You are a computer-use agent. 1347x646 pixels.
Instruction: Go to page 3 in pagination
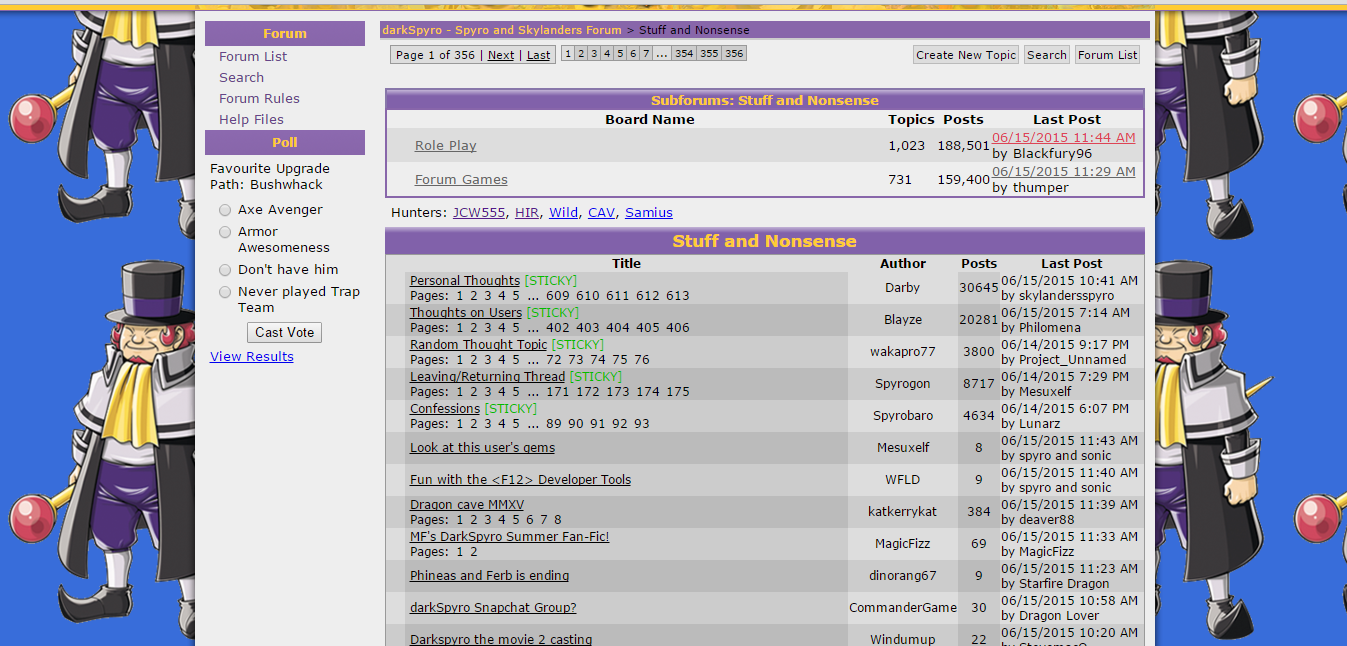point(594,54)
